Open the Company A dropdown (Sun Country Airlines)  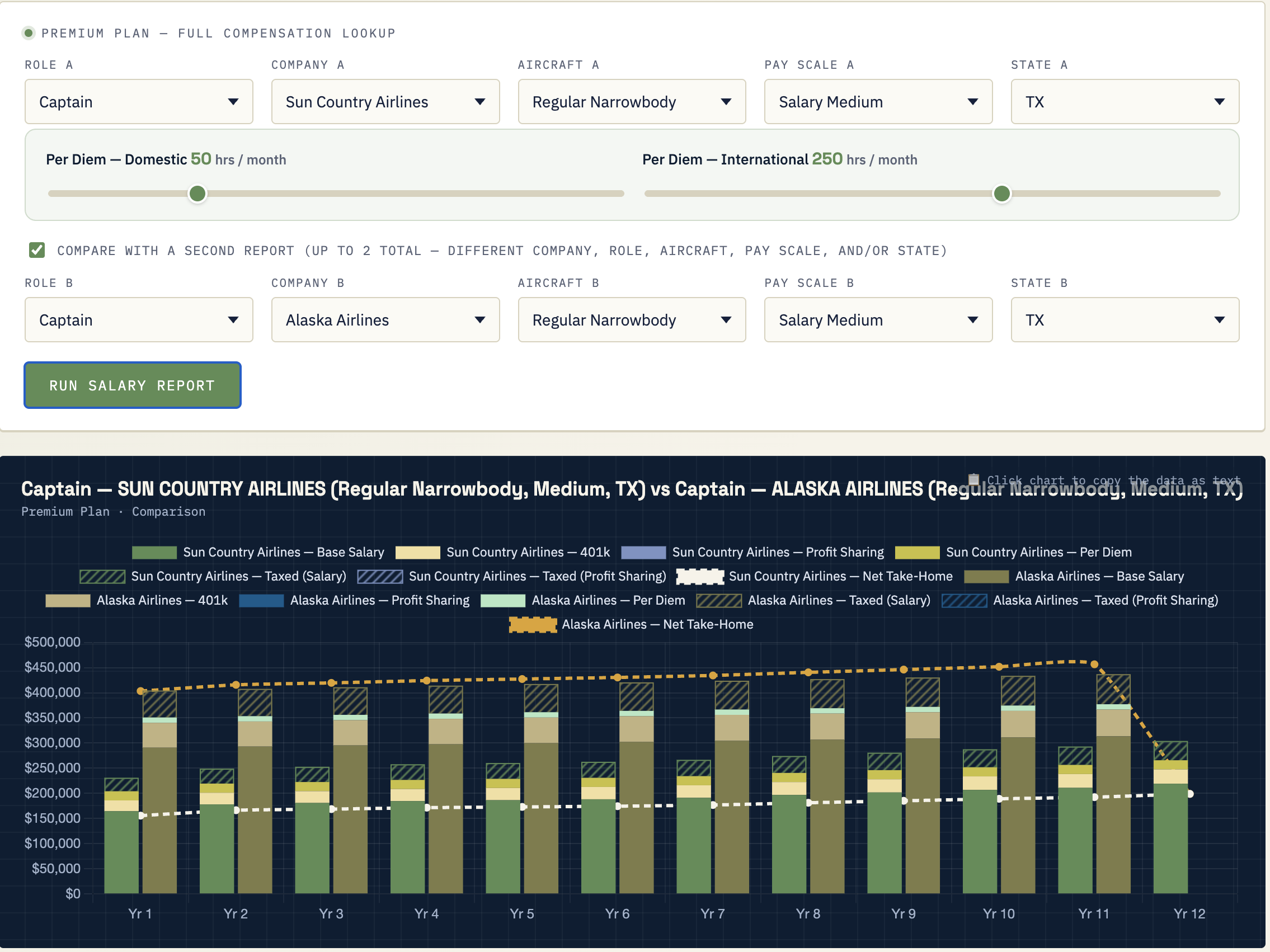[x=385, y=102]
